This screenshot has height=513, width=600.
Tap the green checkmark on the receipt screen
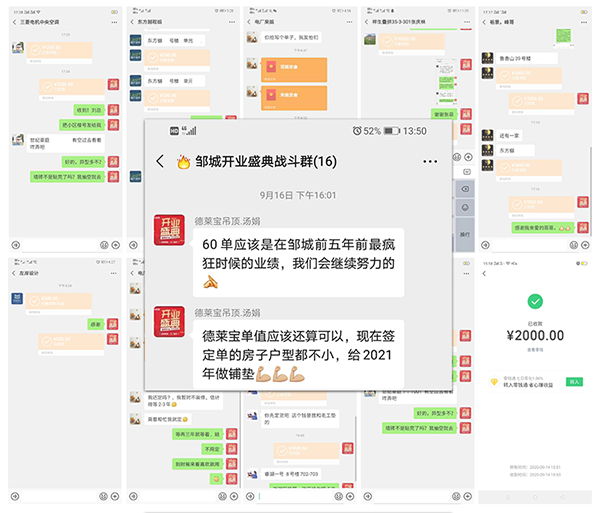pos(535,301)
